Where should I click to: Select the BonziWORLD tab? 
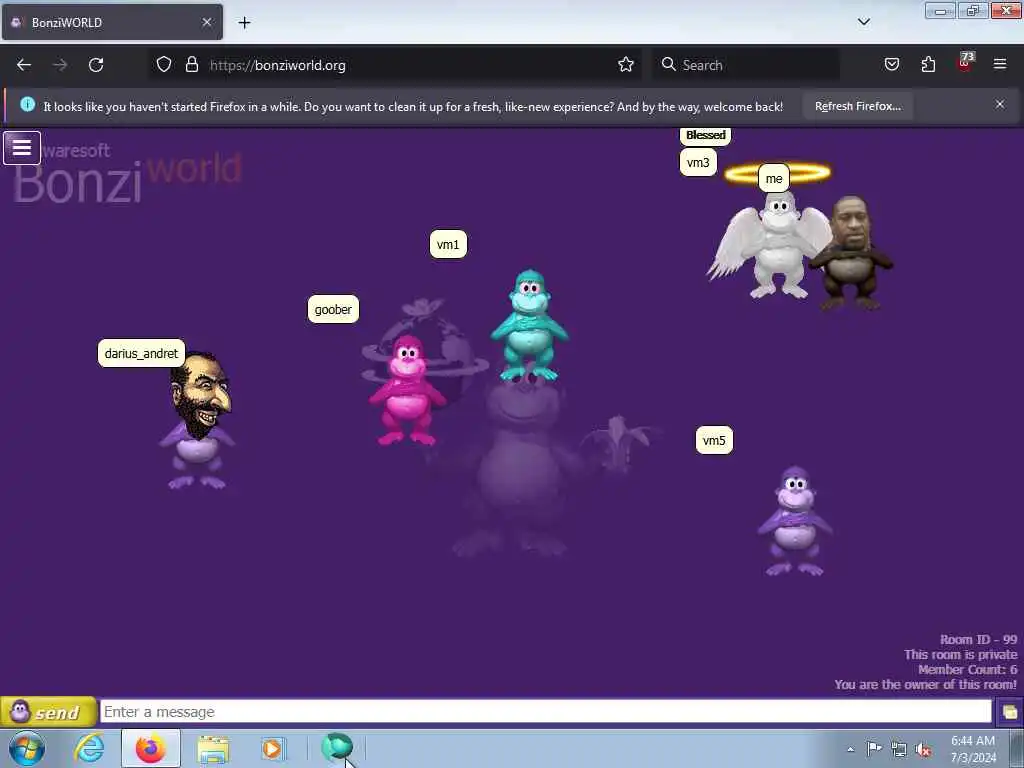pos(112,22)
